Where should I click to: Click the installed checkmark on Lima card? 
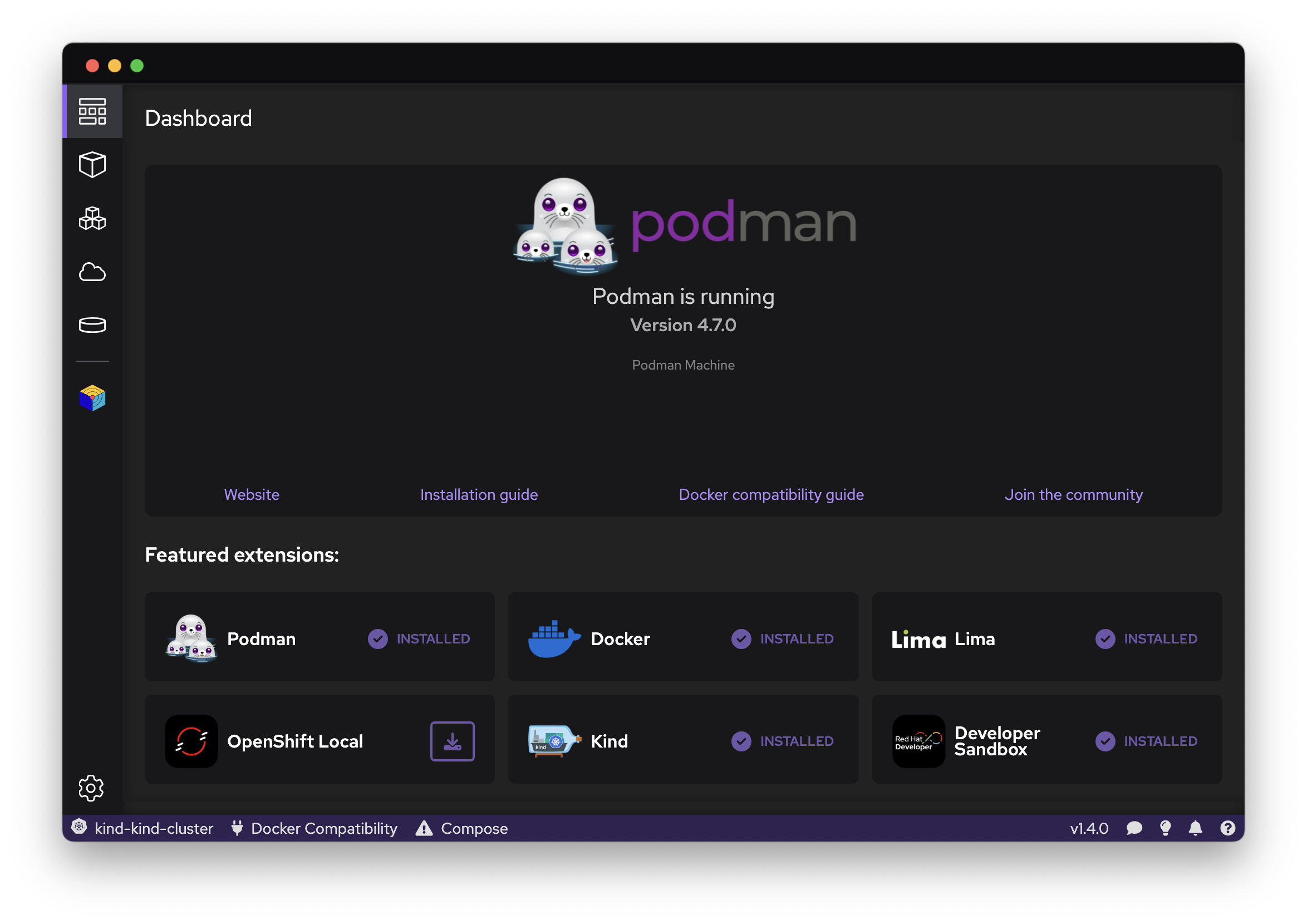coord(1105,639)
